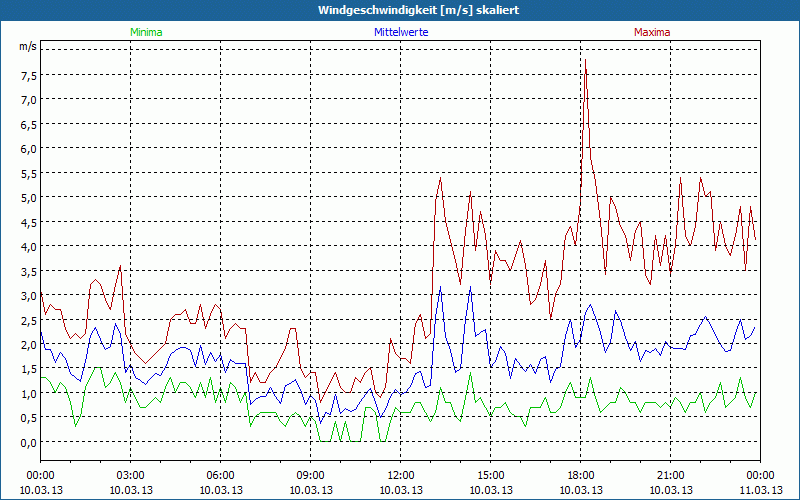Image resolution: width=800 pixels, height=500 pixels.
Task: Click the 18:00 time label on x-axis
Action: (x=581, y=476)
